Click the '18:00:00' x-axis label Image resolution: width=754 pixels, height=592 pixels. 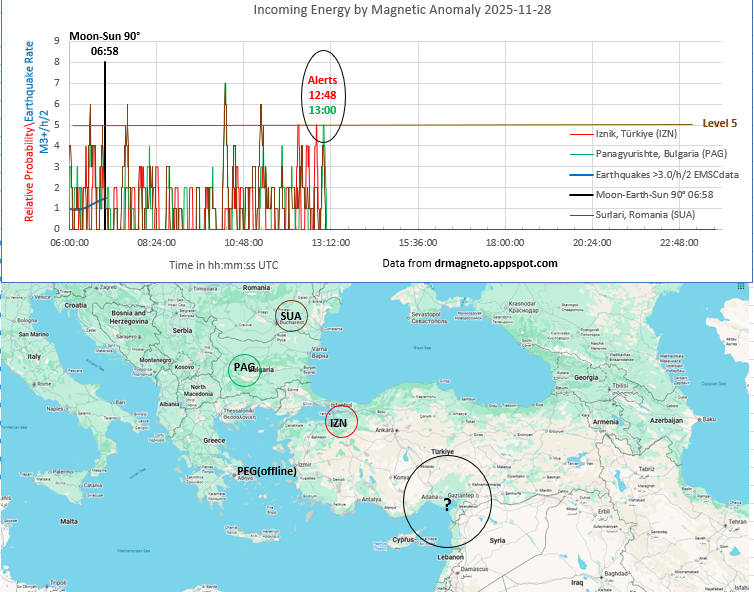(505, 243)
